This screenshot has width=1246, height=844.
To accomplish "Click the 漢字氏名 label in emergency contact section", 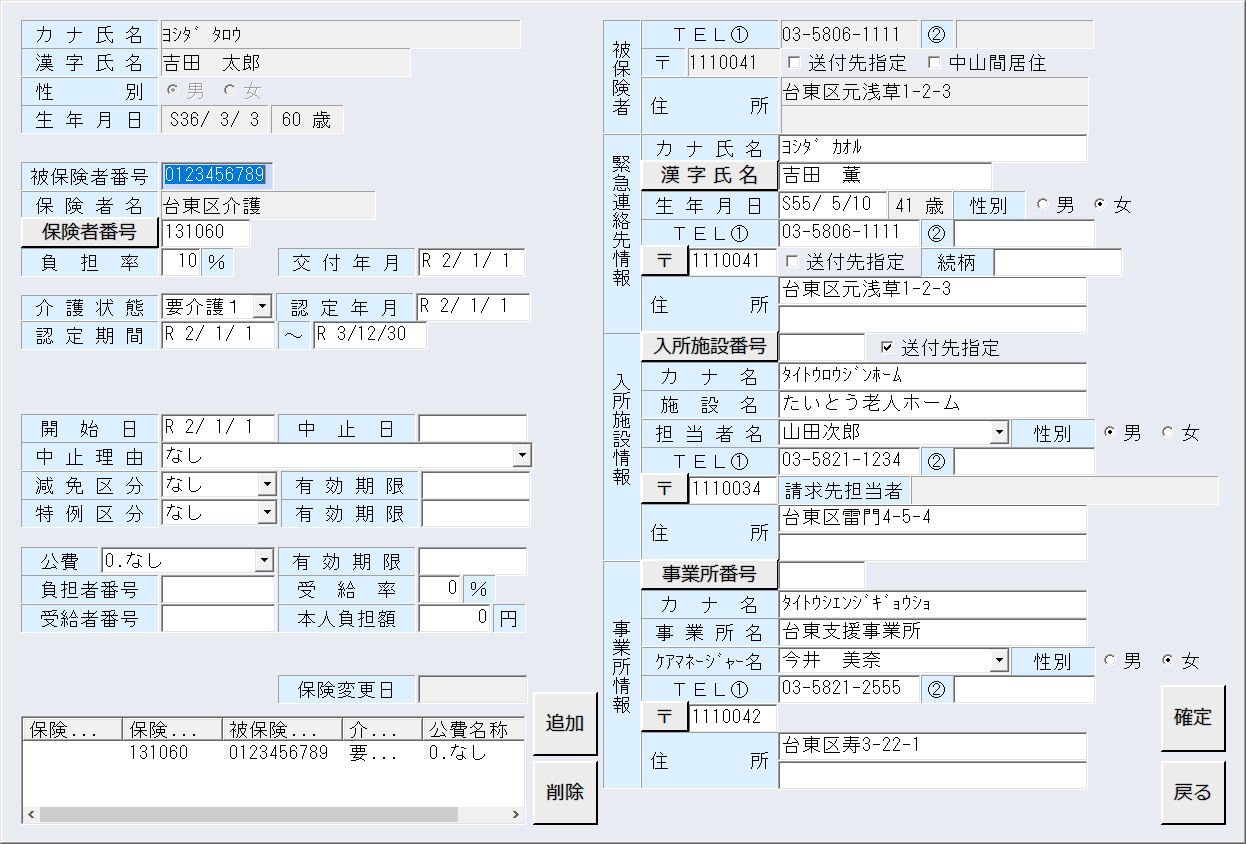I will [711, 175].
